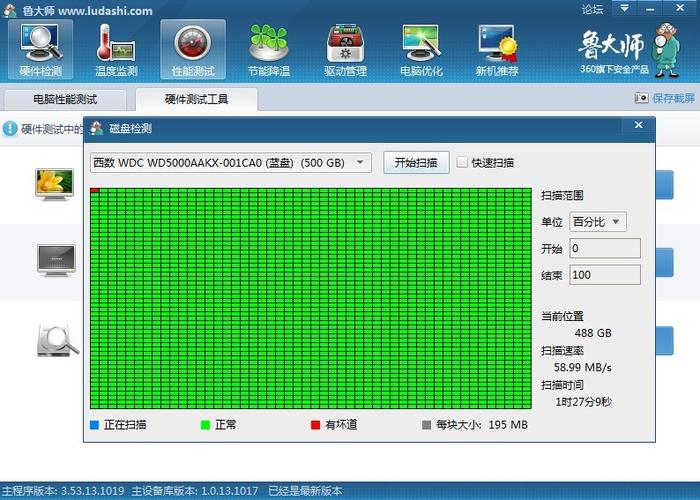Click the 主程序版本 3.53.13.1019 status text

point(63,491)
